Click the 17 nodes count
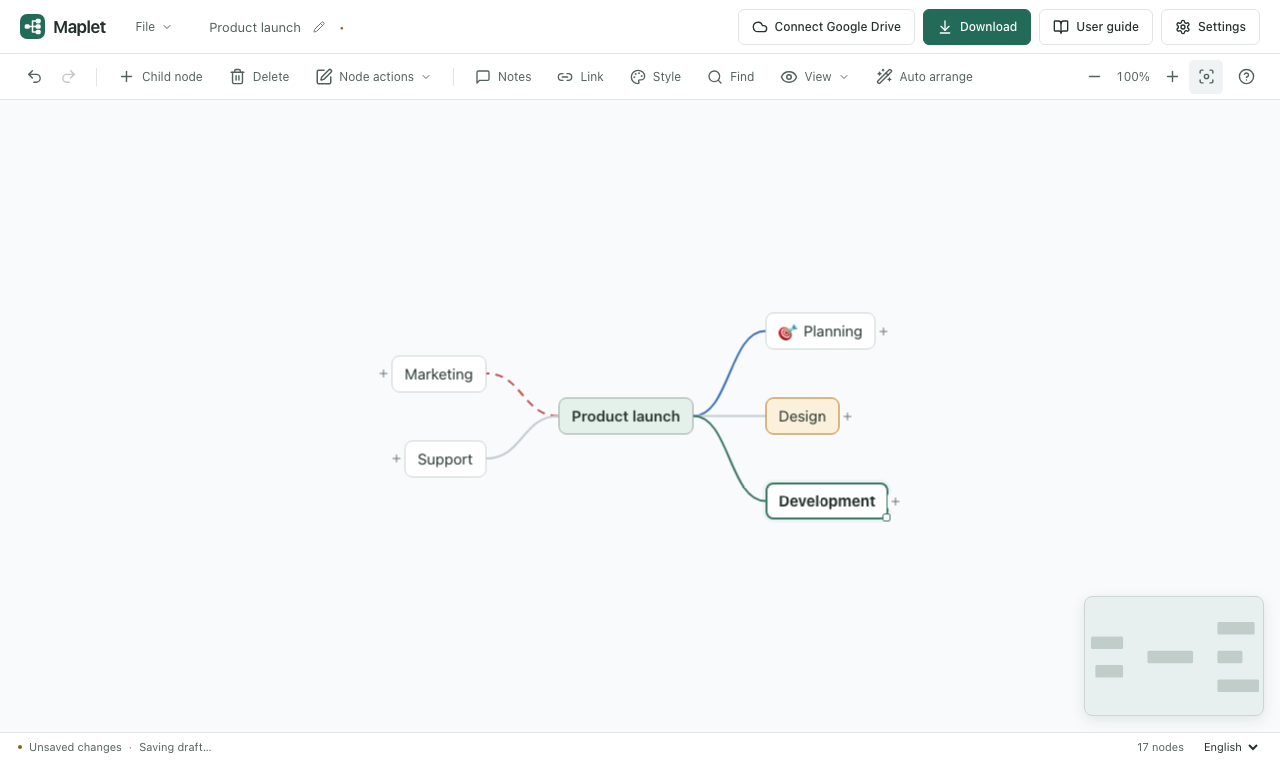 [x=1160, y=747]
